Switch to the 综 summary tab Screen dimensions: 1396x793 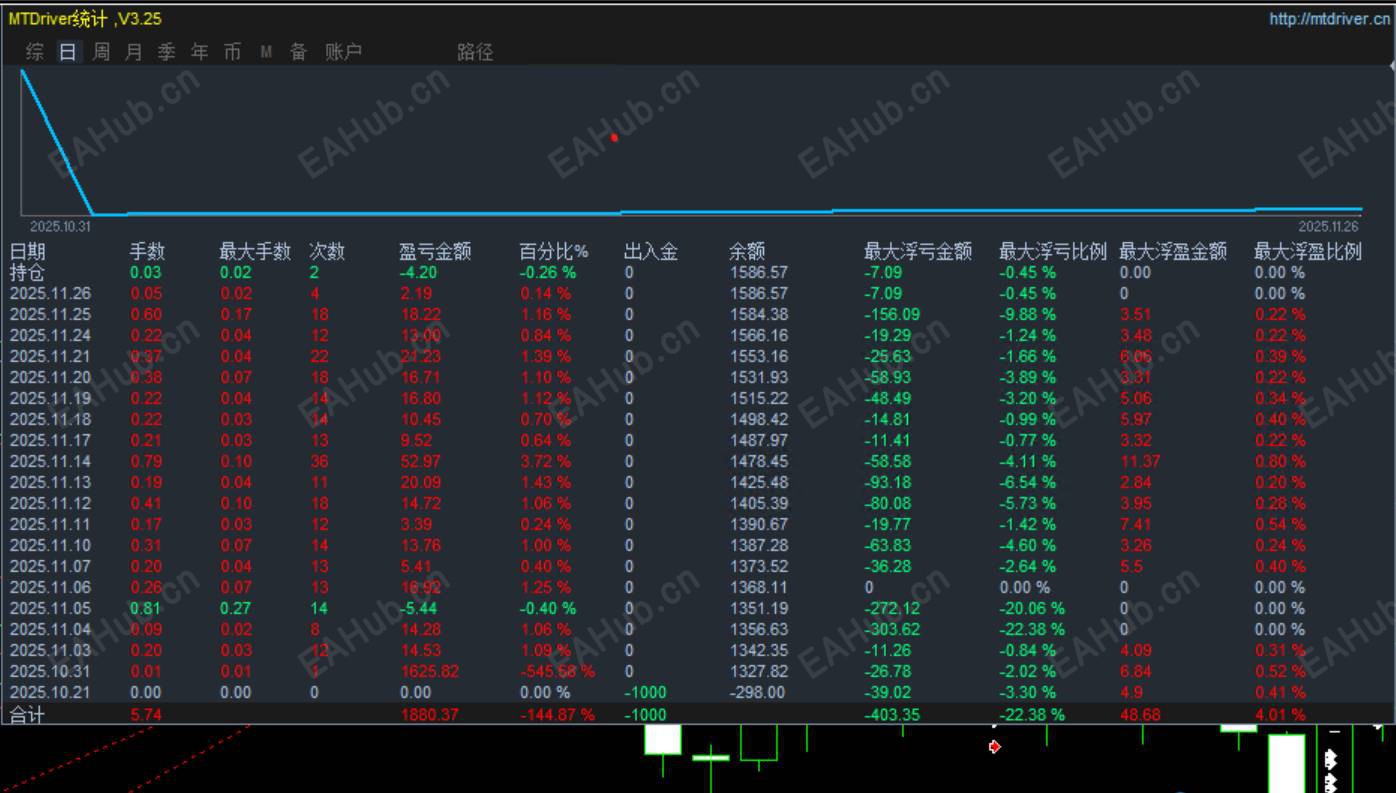pos(35,52)
